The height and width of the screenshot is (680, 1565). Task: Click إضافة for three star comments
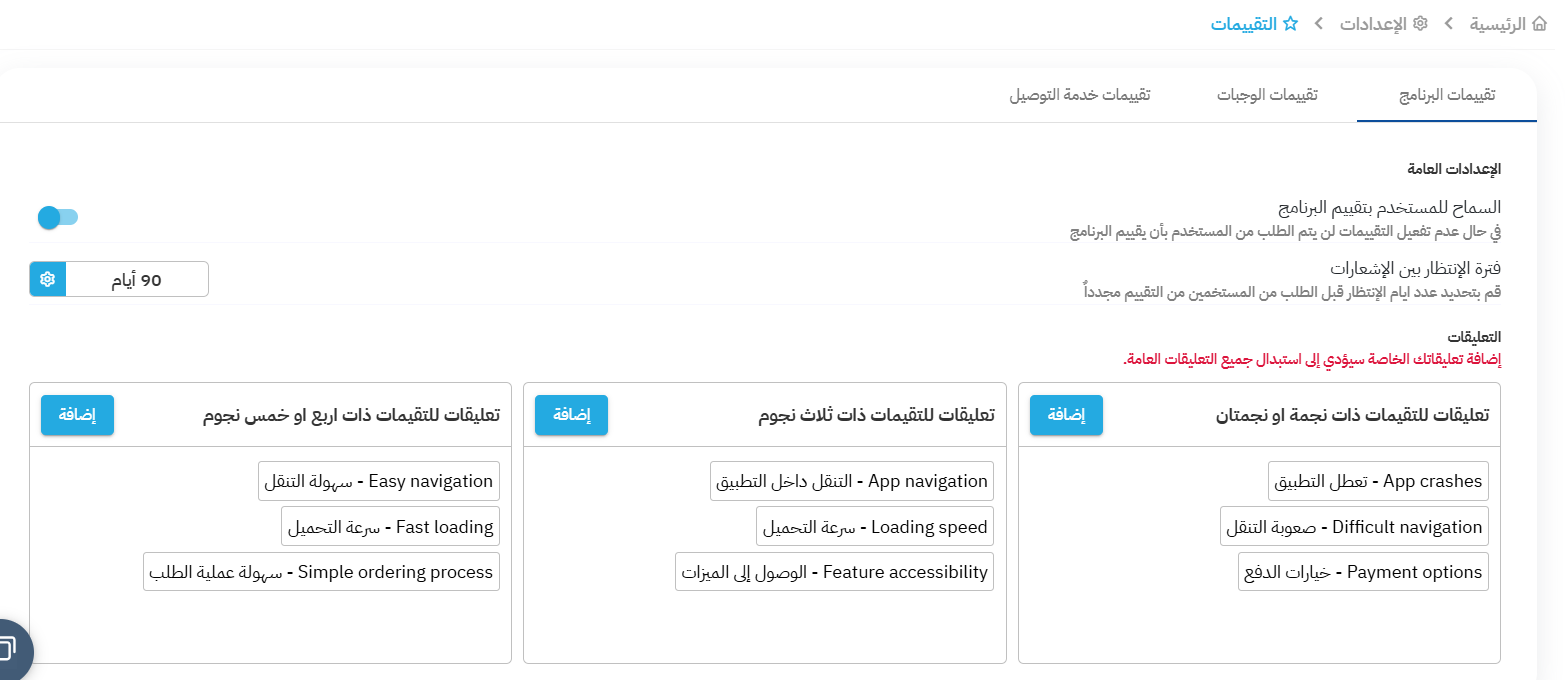point(571,415)
